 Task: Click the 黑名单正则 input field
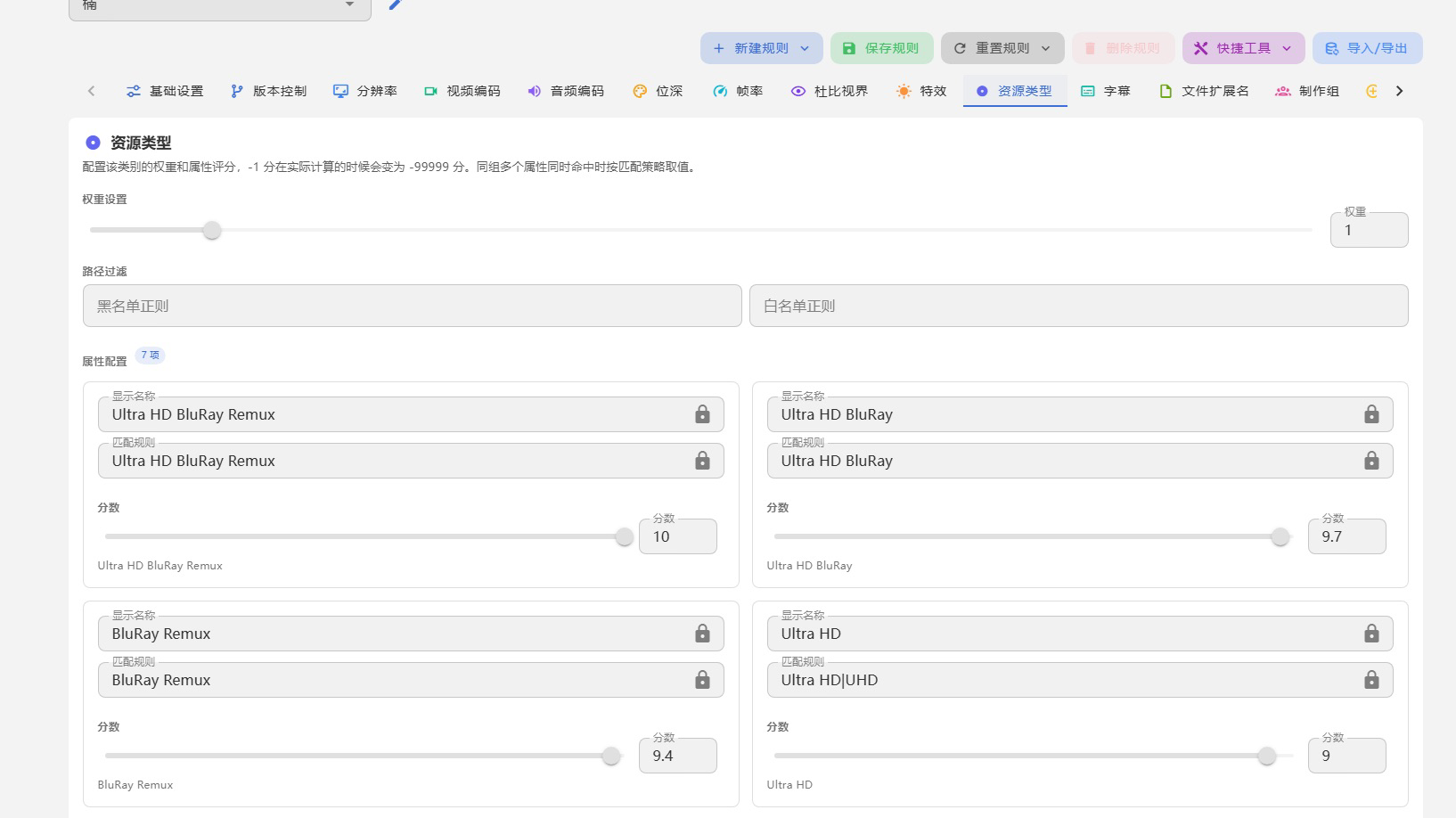(413, 306)
